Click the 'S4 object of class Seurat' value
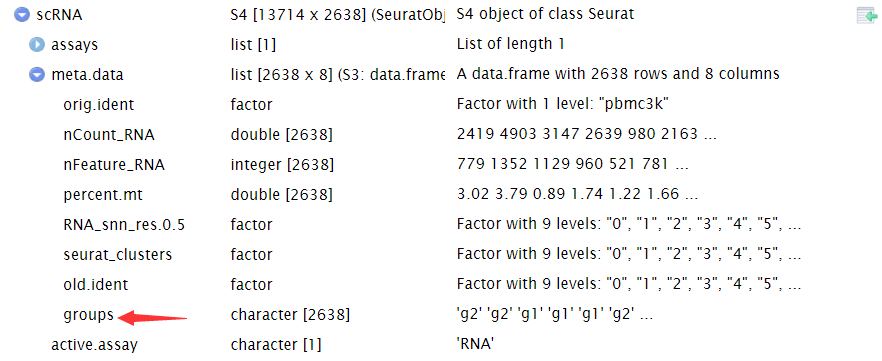 [545, 14]
